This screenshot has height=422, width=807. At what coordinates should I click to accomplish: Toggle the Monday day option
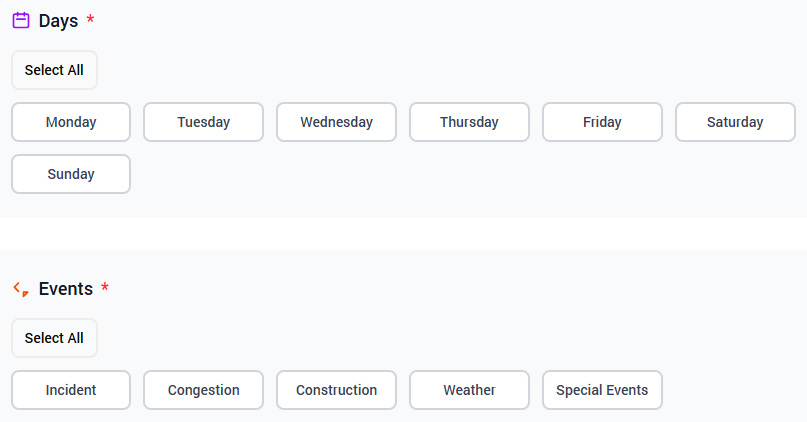coord(71,122)
